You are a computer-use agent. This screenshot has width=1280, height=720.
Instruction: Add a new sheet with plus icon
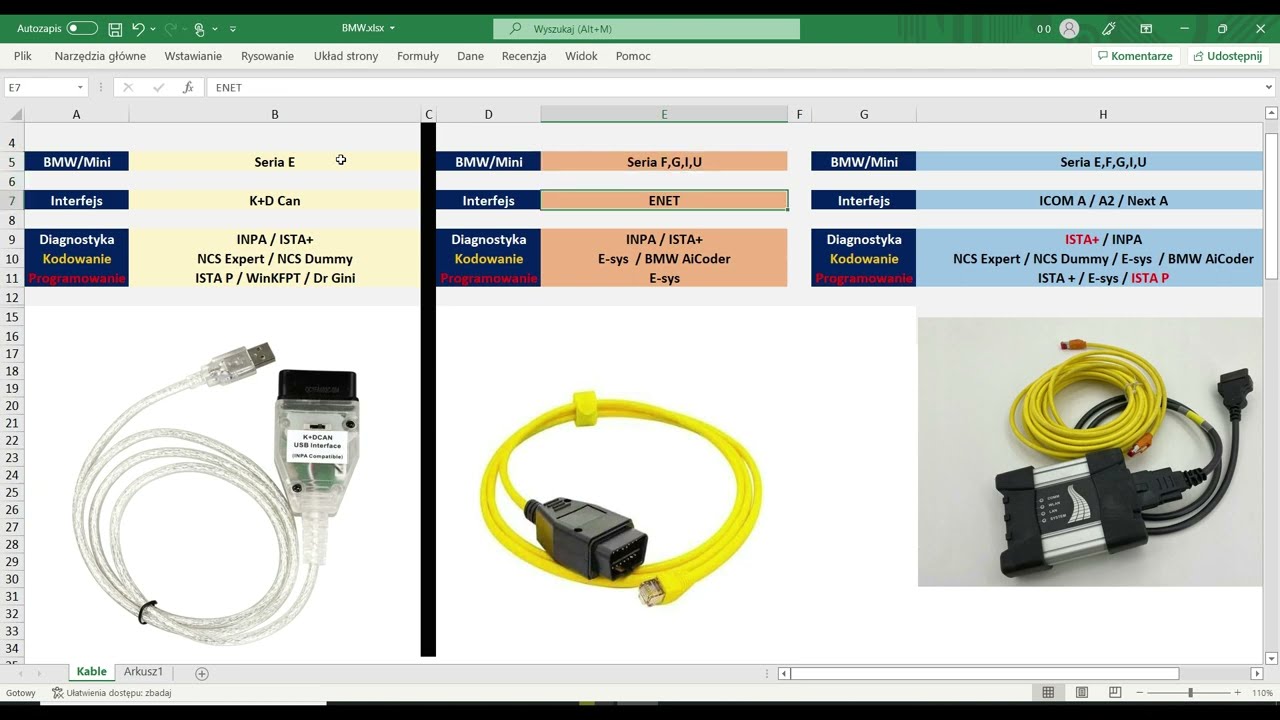coord(201,673)
